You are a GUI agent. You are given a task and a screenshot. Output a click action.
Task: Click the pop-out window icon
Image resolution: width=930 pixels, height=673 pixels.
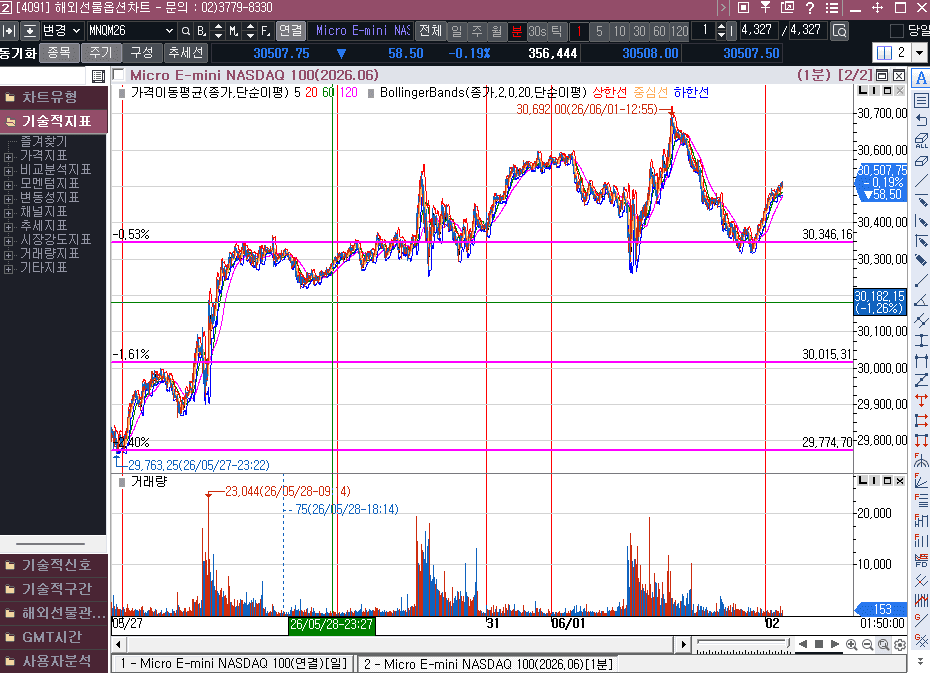click(x=787, y=8)
